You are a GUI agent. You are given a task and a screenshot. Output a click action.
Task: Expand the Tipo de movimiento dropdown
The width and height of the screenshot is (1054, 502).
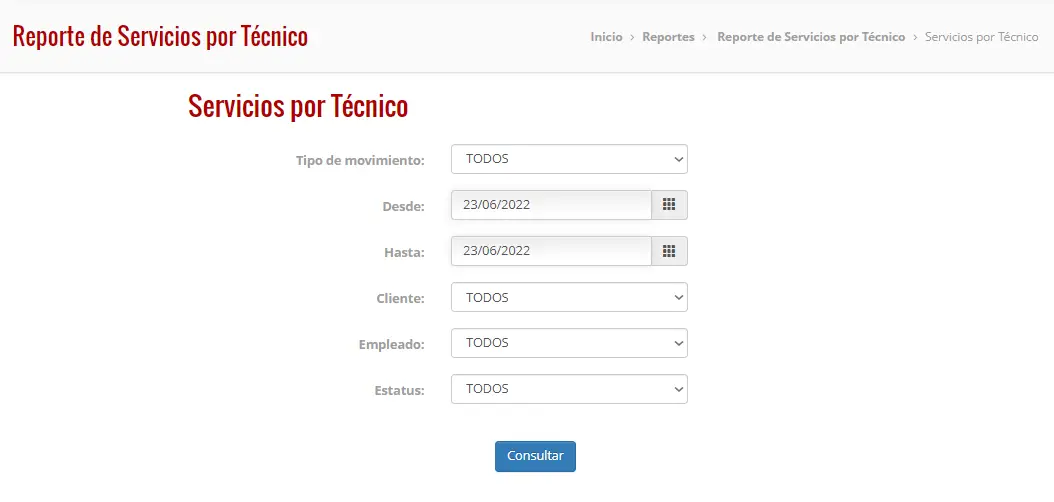click(x=569, y=159)
